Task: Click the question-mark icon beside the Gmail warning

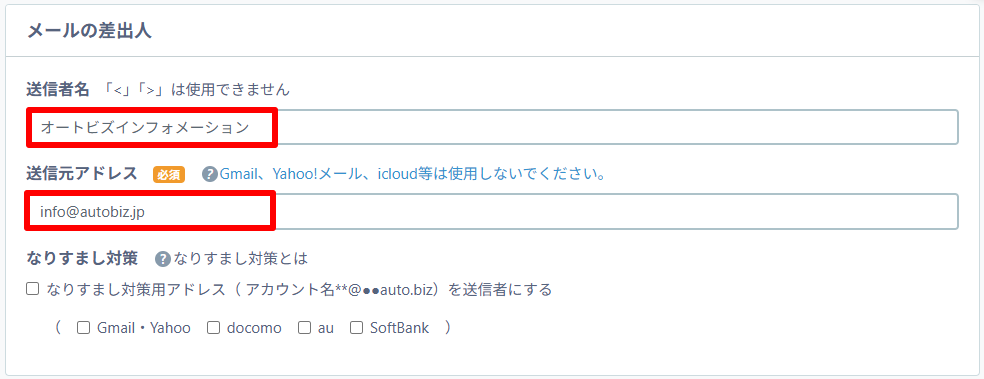Action: (x=210, y=174)
